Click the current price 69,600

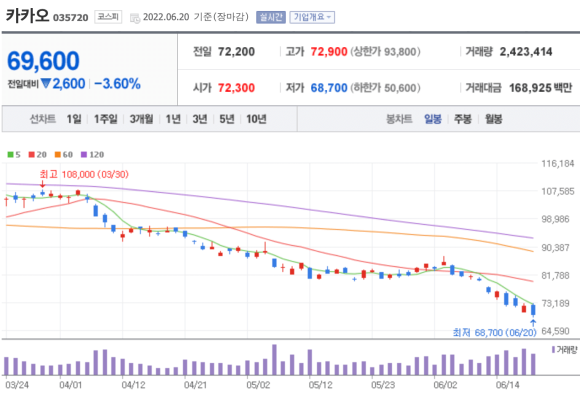click(43, 61)
